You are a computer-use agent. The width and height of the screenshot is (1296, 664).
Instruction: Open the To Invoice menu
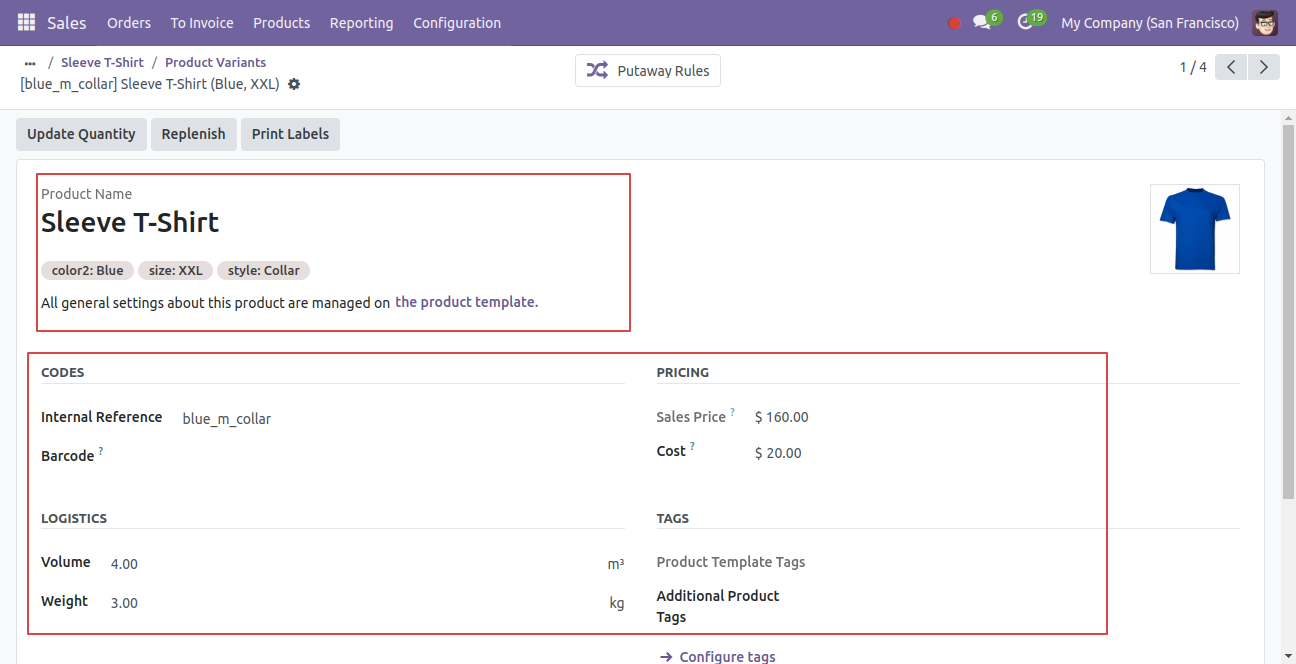click(x=202, y=22)
